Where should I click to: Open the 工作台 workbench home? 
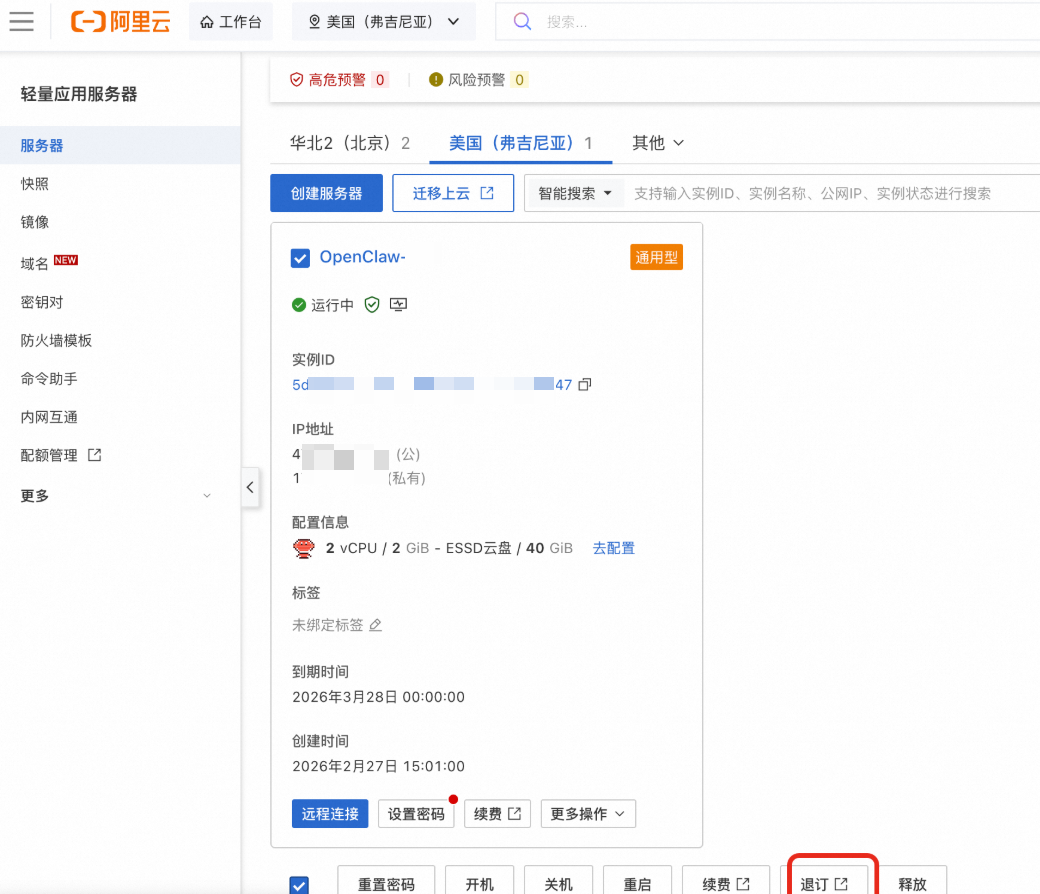click(x=231, y=22)
